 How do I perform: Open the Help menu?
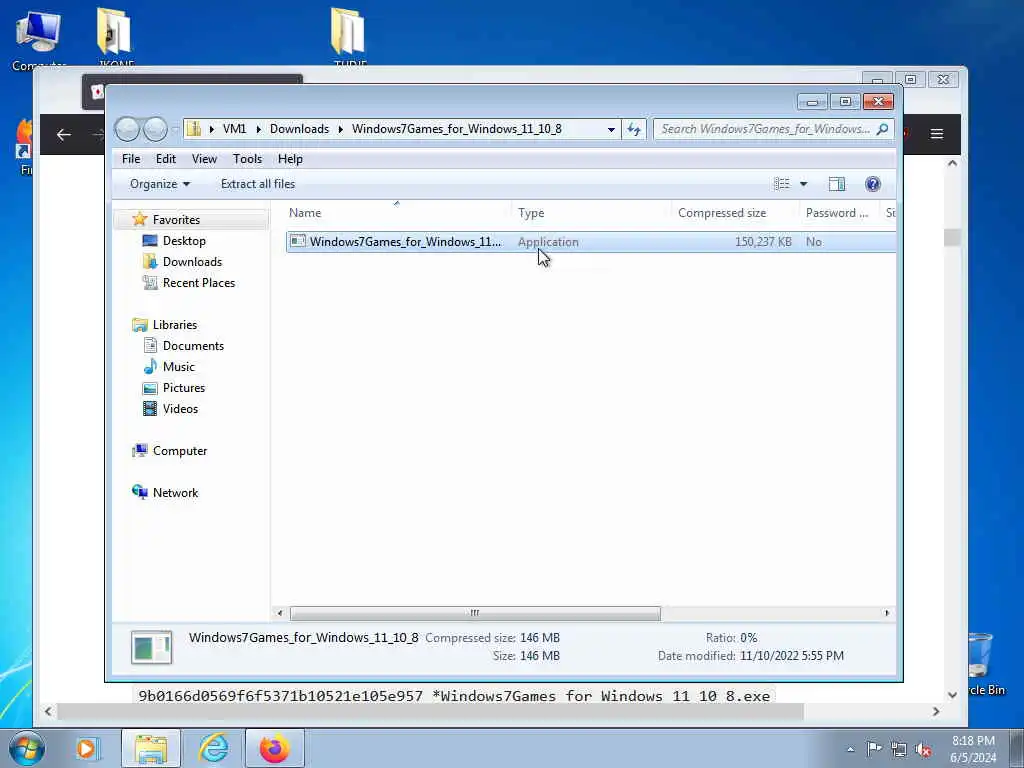click(290, 159)
